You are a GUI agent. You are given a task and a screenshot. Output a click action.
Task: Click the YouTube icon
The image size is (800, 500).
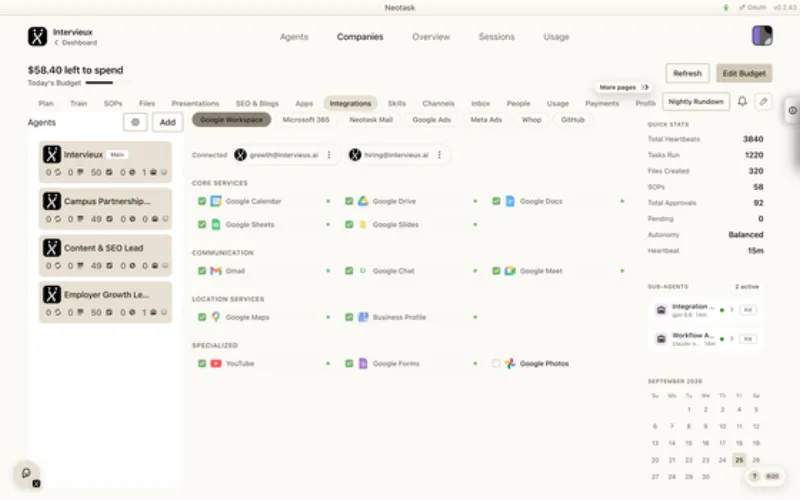pos(216,364)
